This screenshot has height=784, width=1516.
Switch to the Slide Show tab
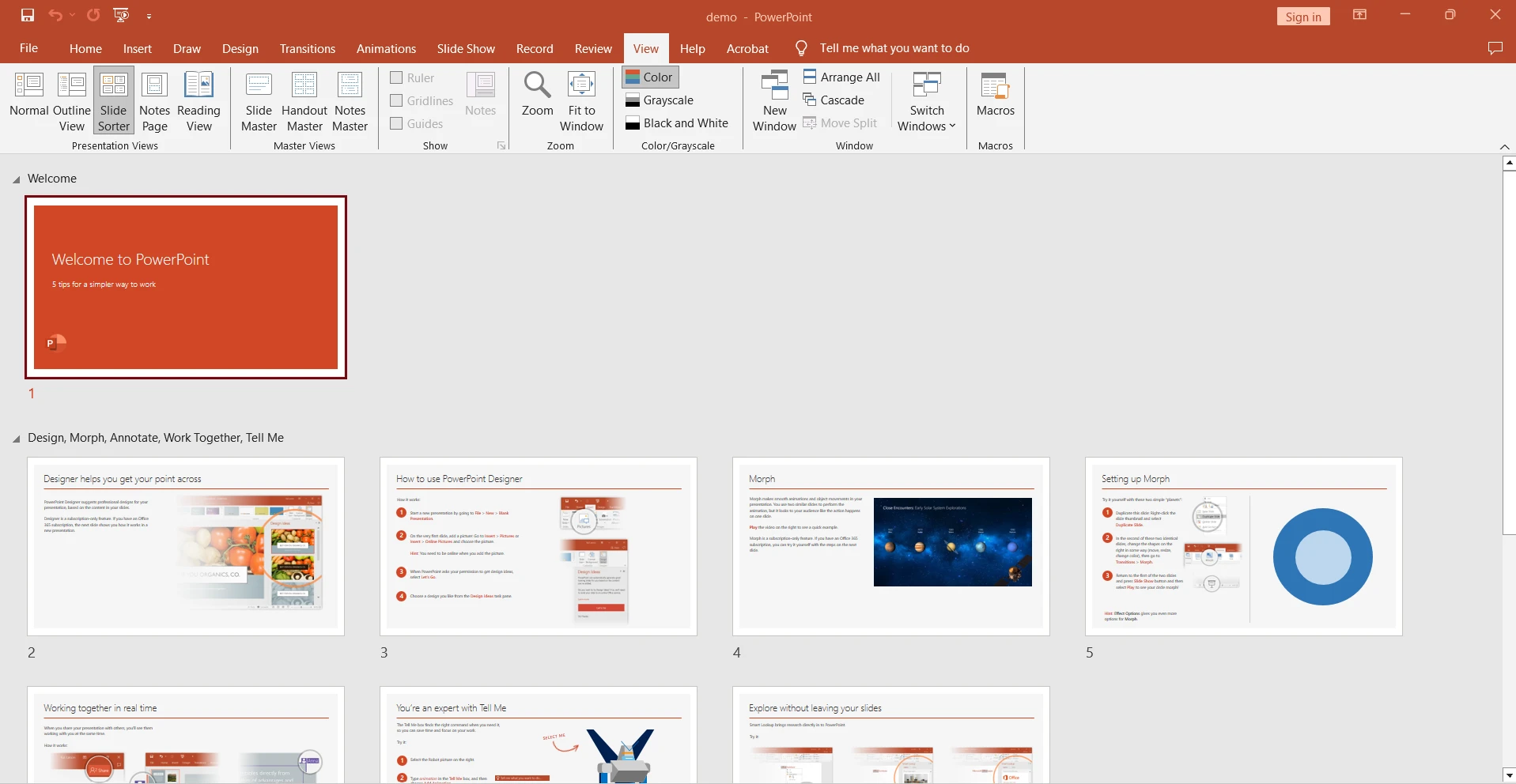tap(466, 48)
